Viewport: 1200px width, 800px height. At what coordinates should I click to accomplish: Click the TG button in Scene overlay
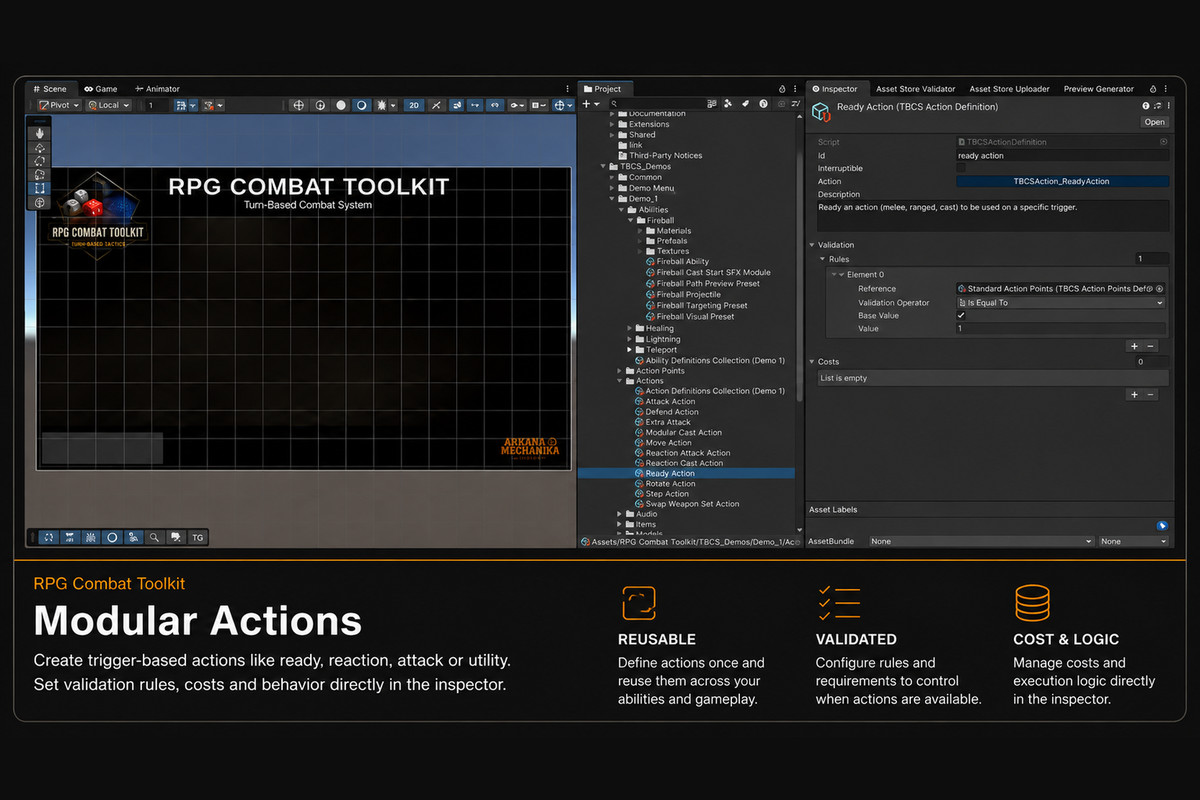click(197, 537)
